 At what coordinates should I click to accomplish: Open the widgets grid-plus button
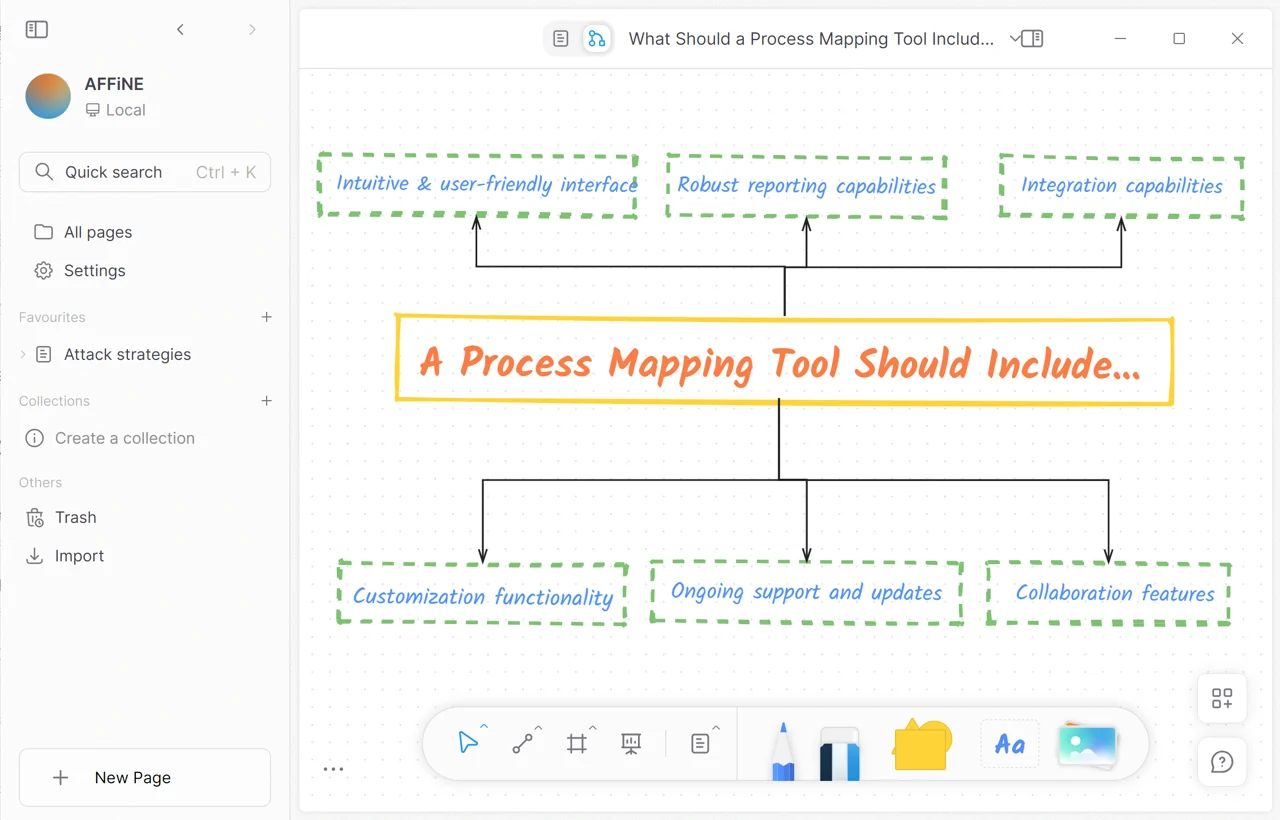(x=1222, y=698)
